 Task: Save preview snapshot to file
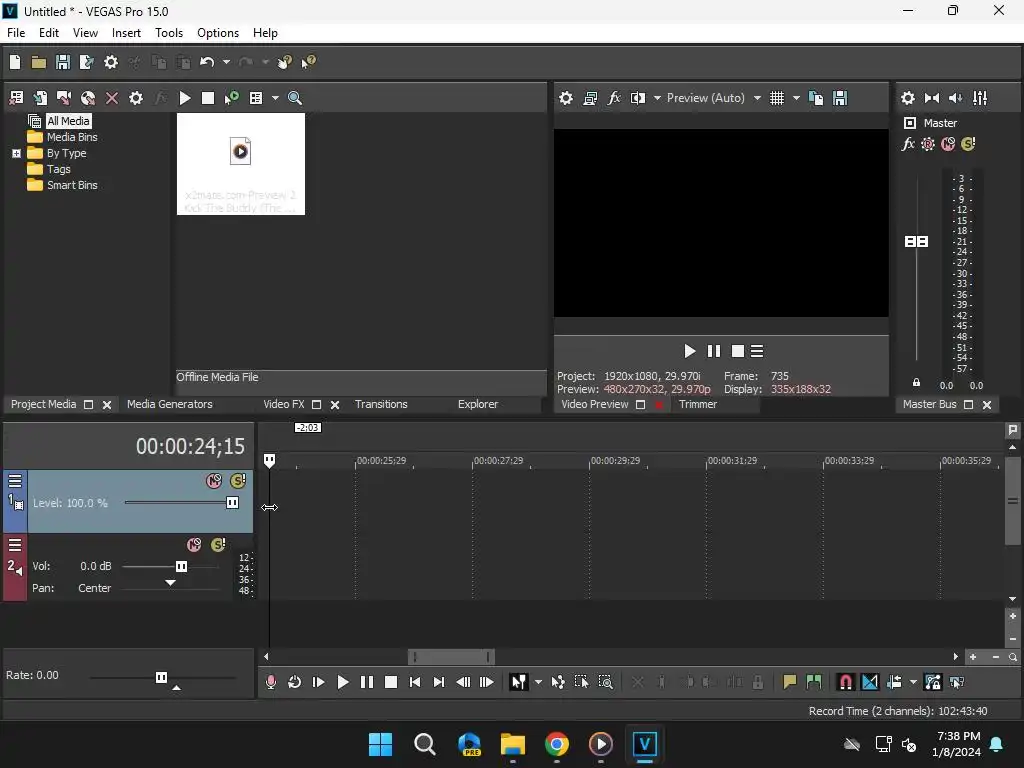[x=840, y=98]
